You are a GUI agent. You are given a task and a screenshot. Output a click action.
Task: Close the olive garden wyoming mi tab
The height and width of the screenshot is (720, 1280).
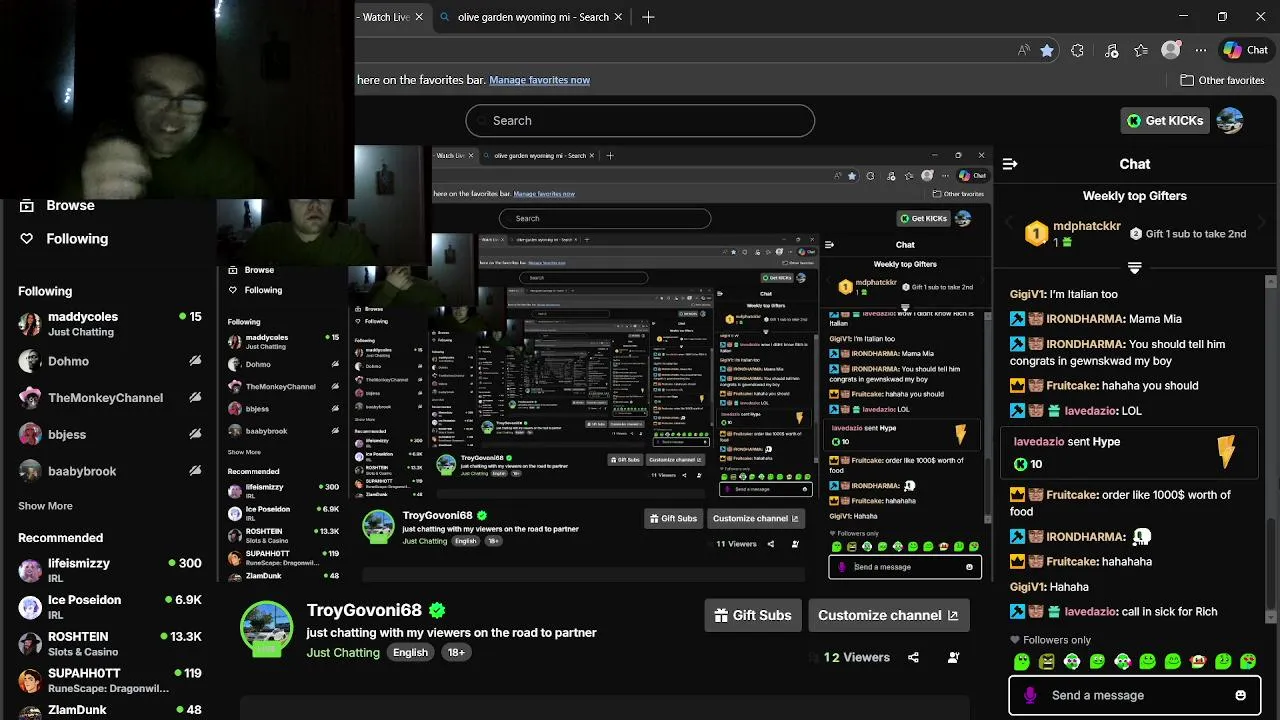[x=619, y=17]
